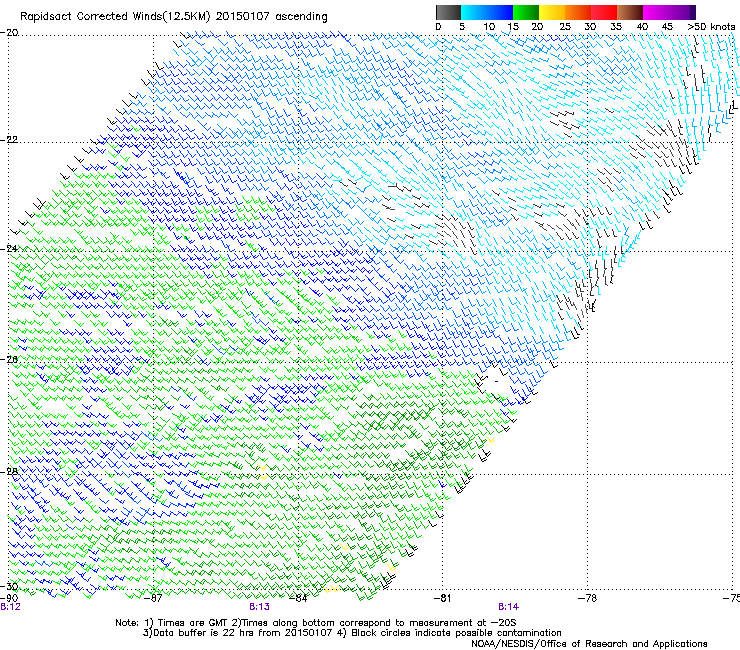Click the -22 latitude axis label
The image size is (740, 650).
[9, 140]
